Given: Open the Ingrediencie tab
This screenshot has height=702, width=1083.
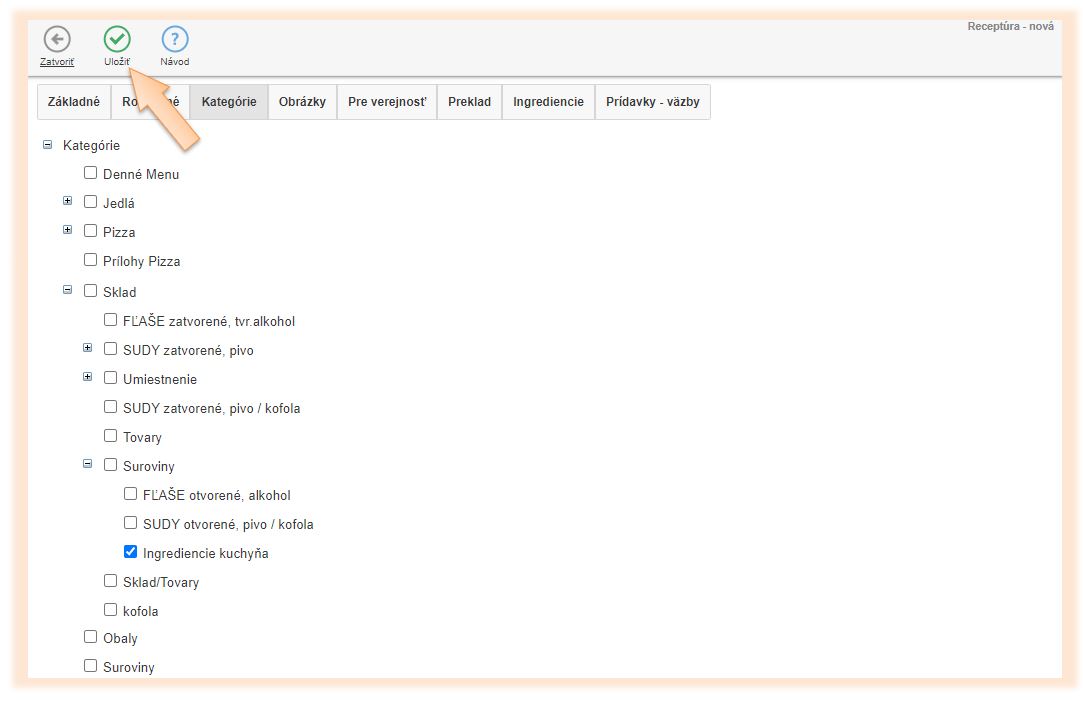Looking at the screenshot, I should click(548, 102).
